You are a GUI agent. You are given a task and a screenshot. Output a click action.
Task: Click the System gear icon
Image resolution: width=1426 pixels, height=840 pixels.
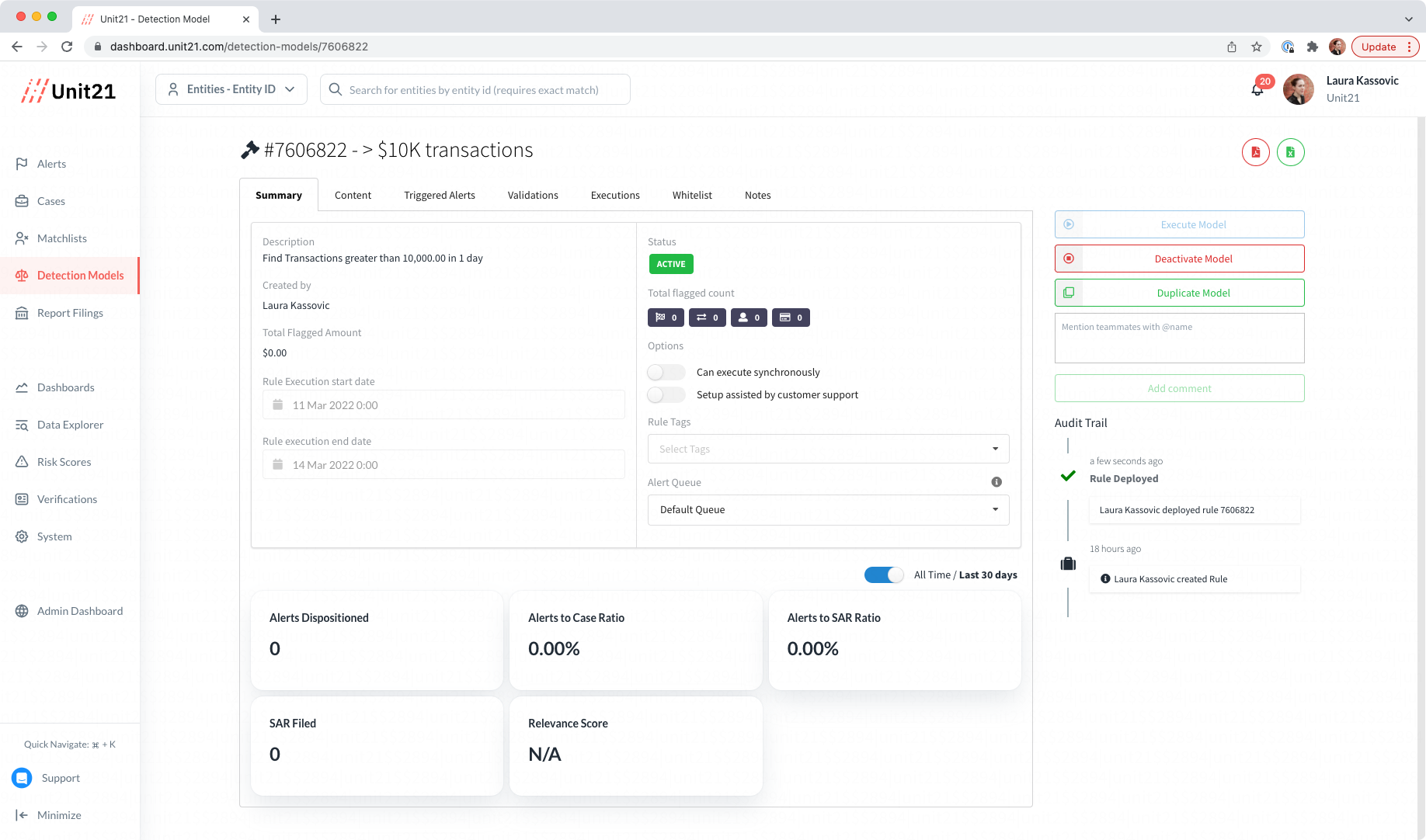coord(22,536)
